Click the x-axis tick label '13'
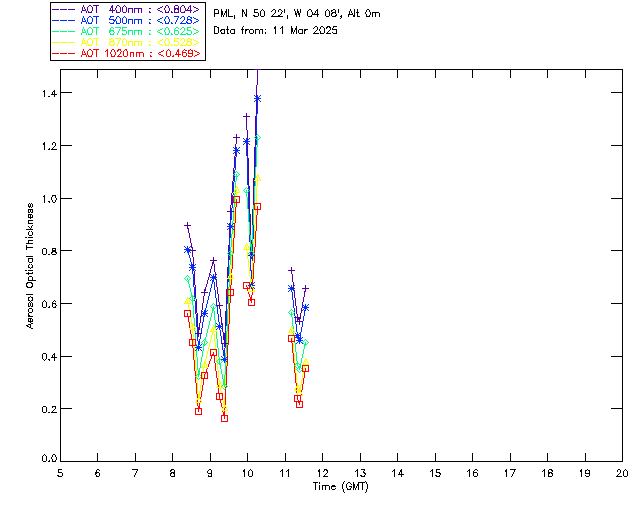The image size is (640, 512). 360,474
